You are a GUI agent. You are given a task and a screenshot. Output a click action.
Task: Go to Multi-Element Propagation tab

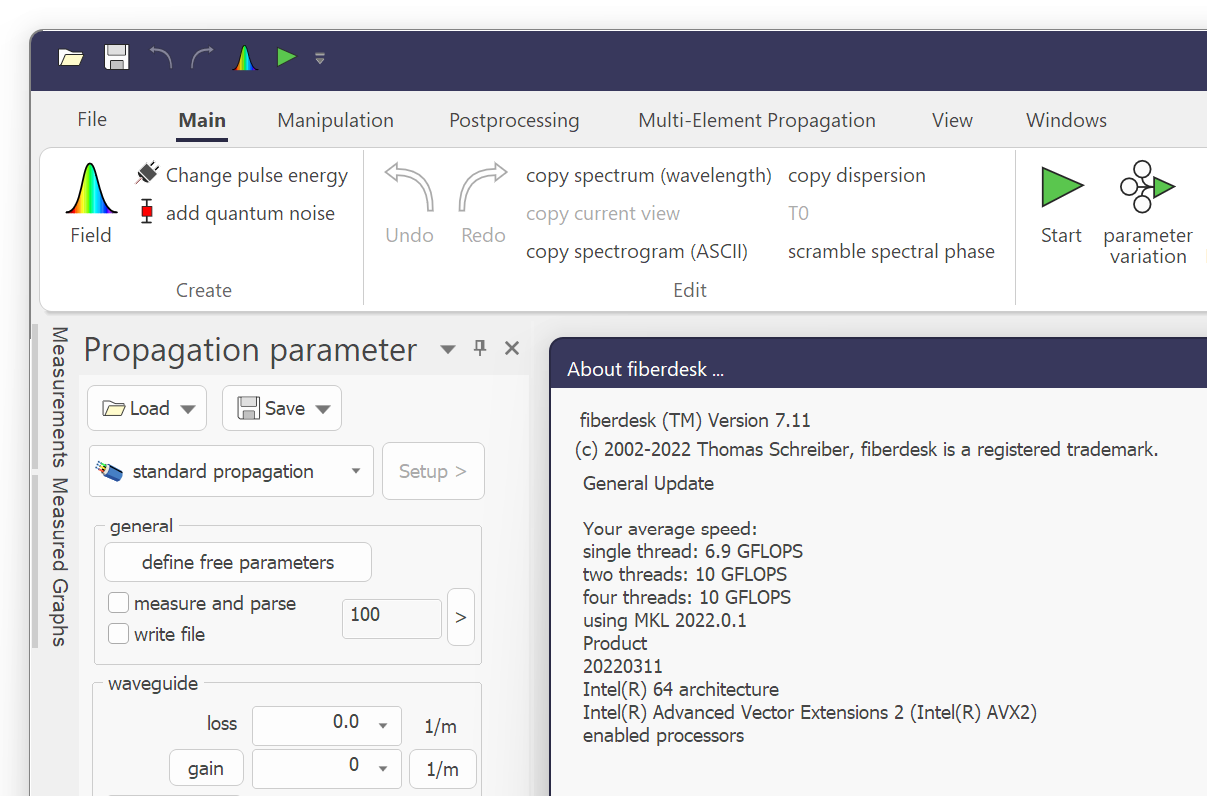click(x=757, y=120)
